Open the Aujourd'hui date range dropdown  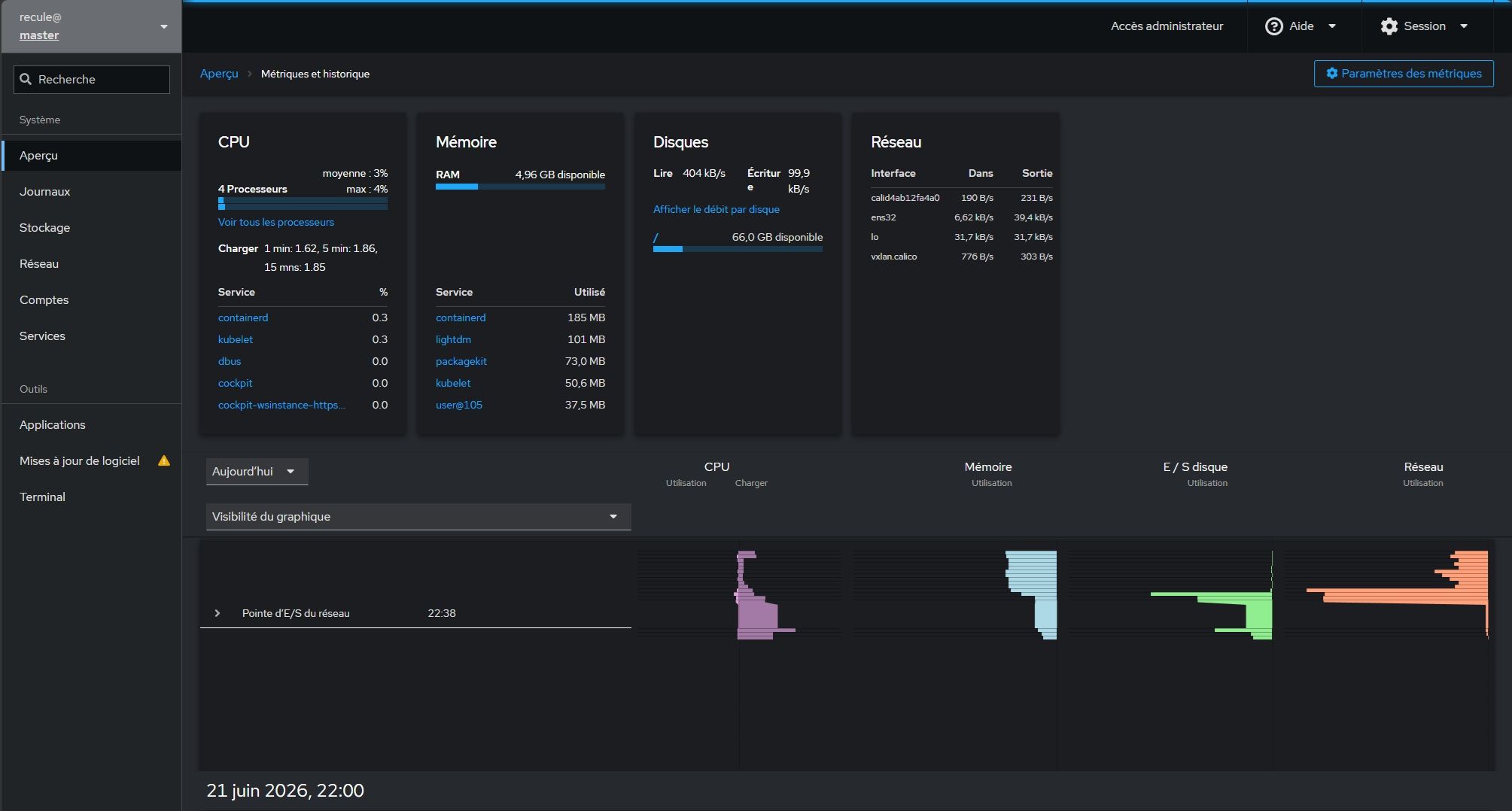point(257,472)
